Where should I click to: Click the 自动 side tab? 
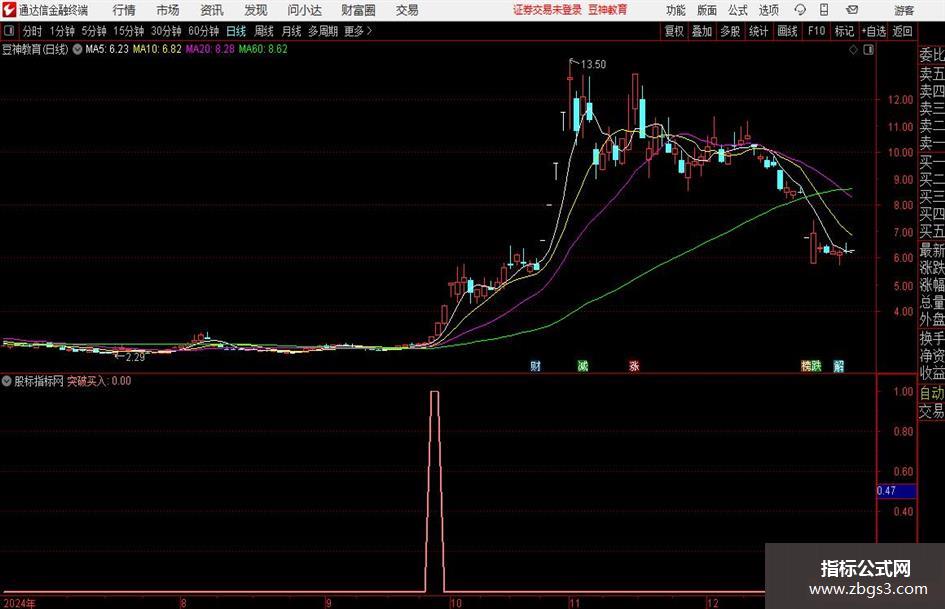(x=932, y=393)
